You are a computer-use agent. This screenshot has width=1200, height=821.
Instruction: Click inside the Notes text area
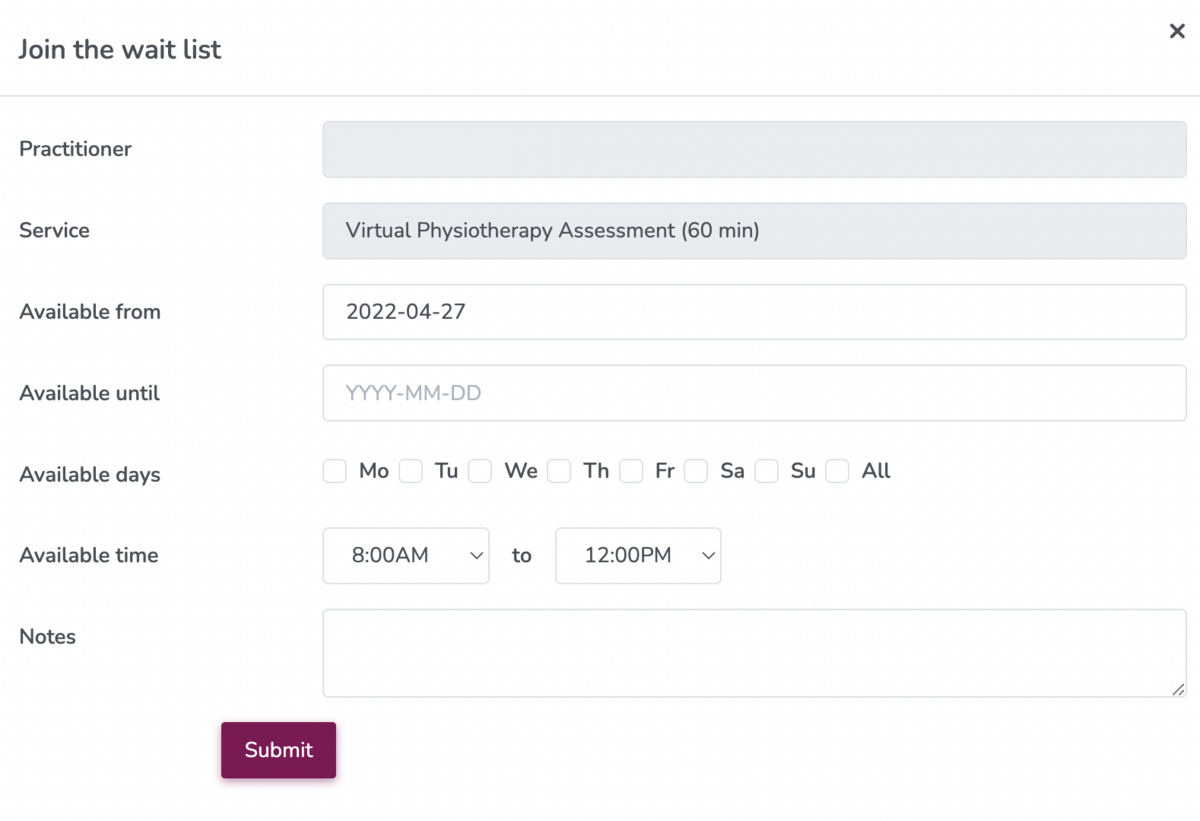pos(754,653)
